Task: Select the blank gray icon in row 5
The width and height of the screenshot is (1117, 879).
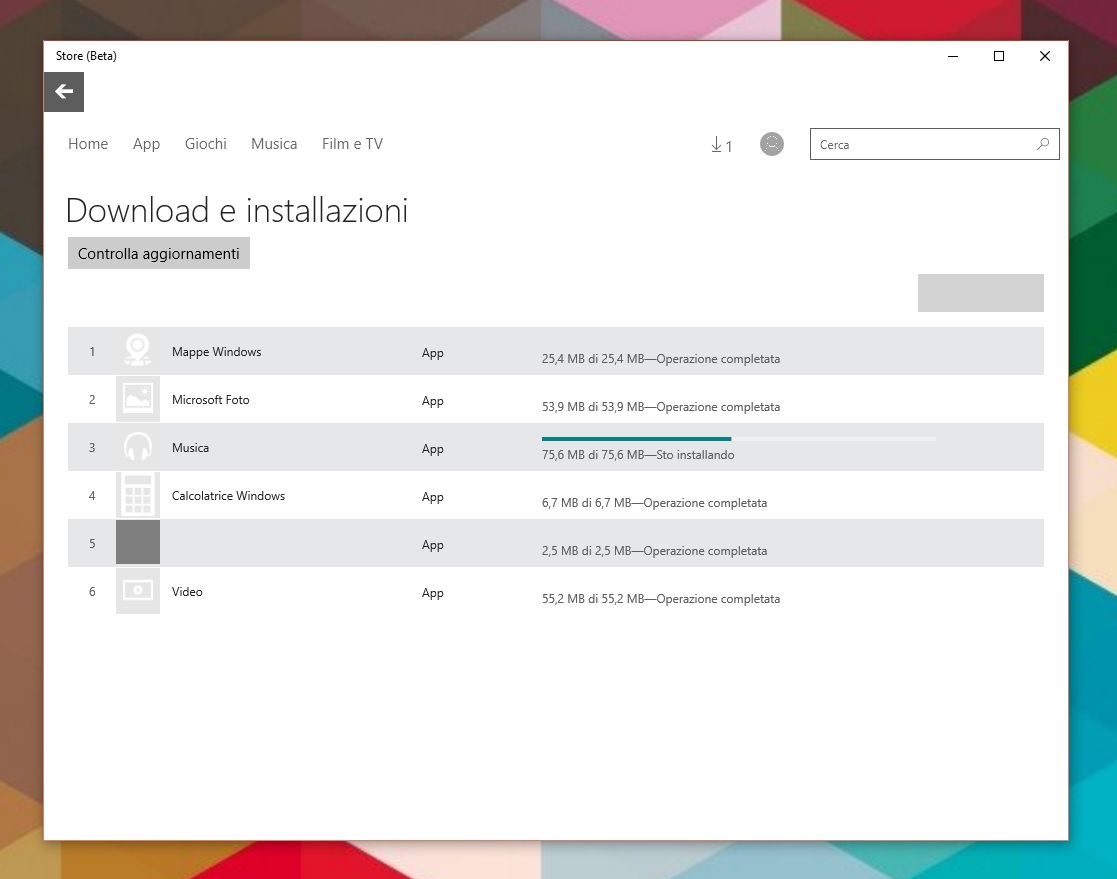Action: coord(137,543)
